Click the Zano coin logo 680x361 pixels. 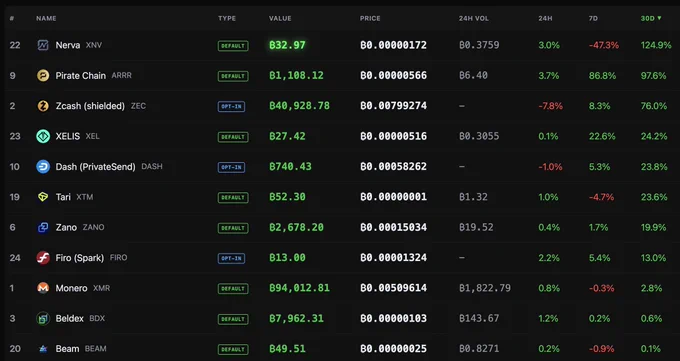click(43, 227)
